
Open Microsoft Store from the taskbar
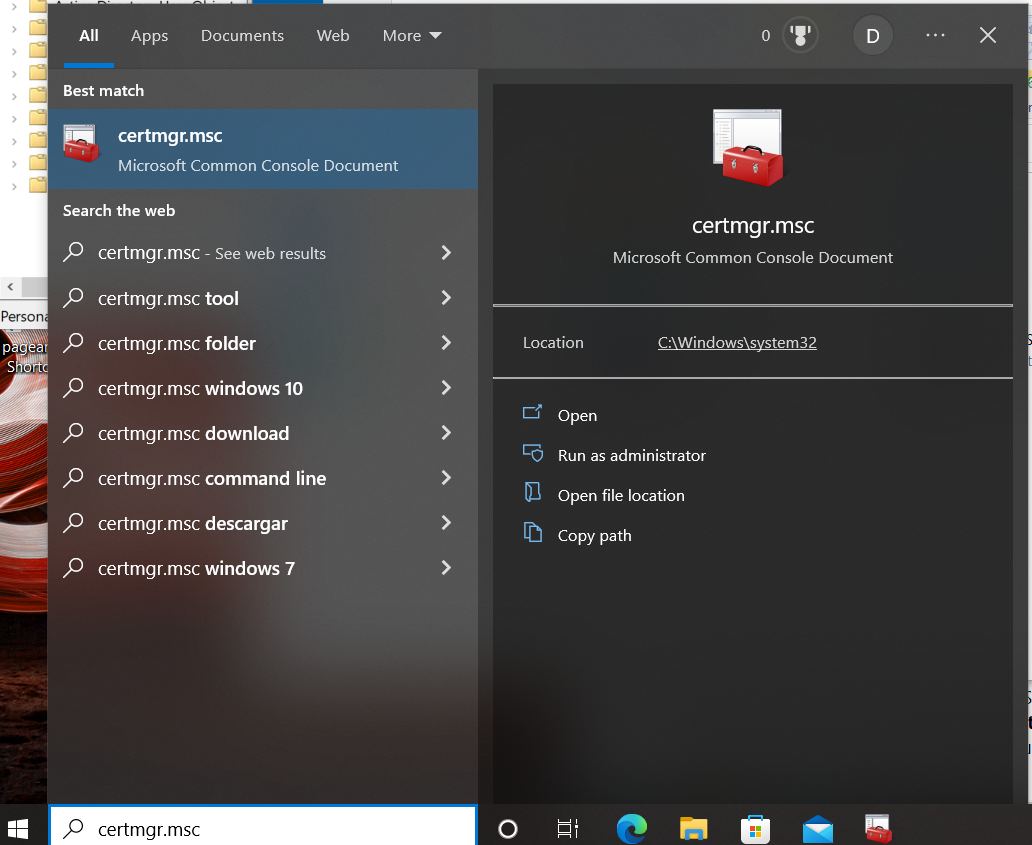point(755,829)
